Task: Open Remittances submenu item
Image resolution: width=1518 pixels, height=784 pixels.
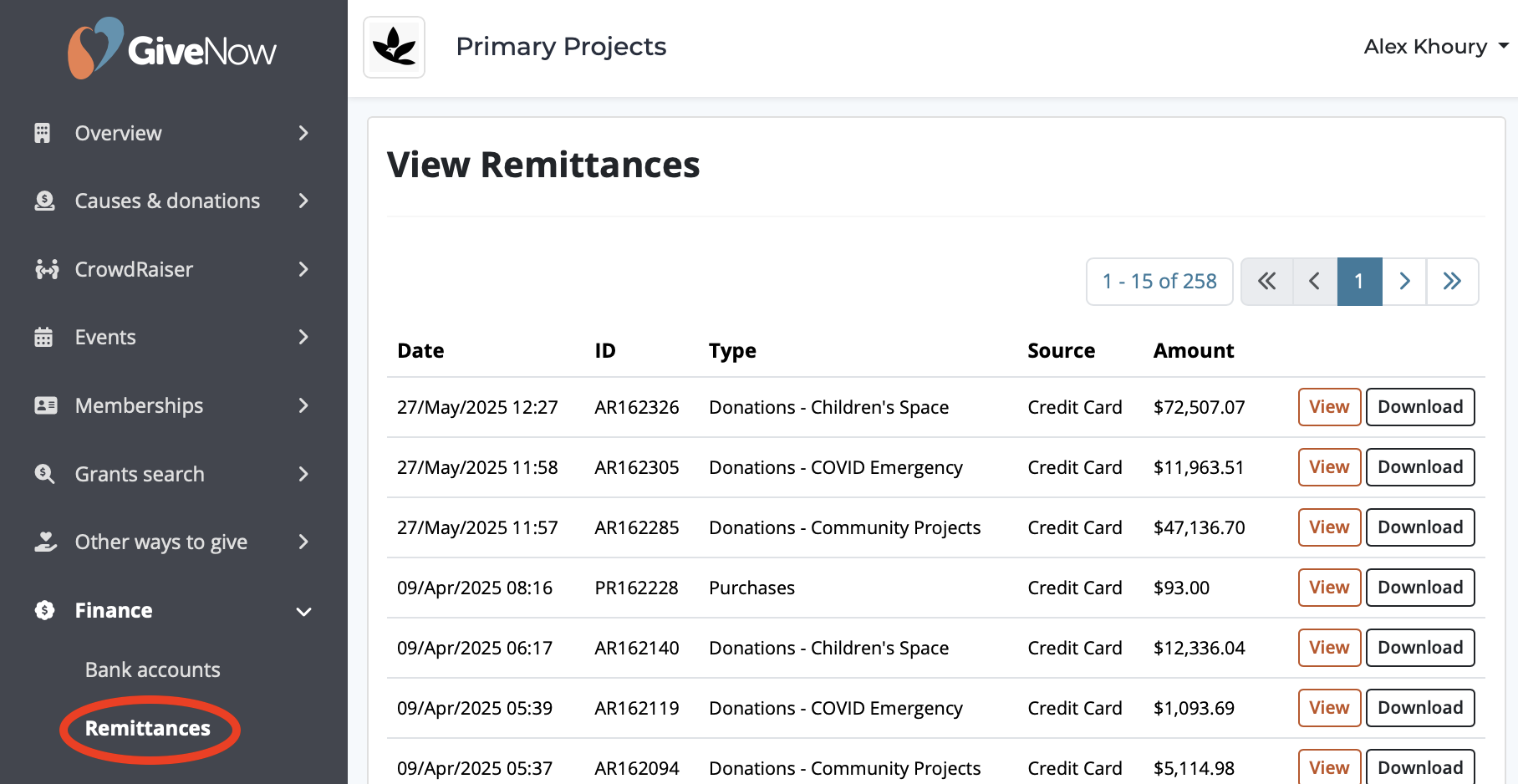Action: (x=148, y=729)
